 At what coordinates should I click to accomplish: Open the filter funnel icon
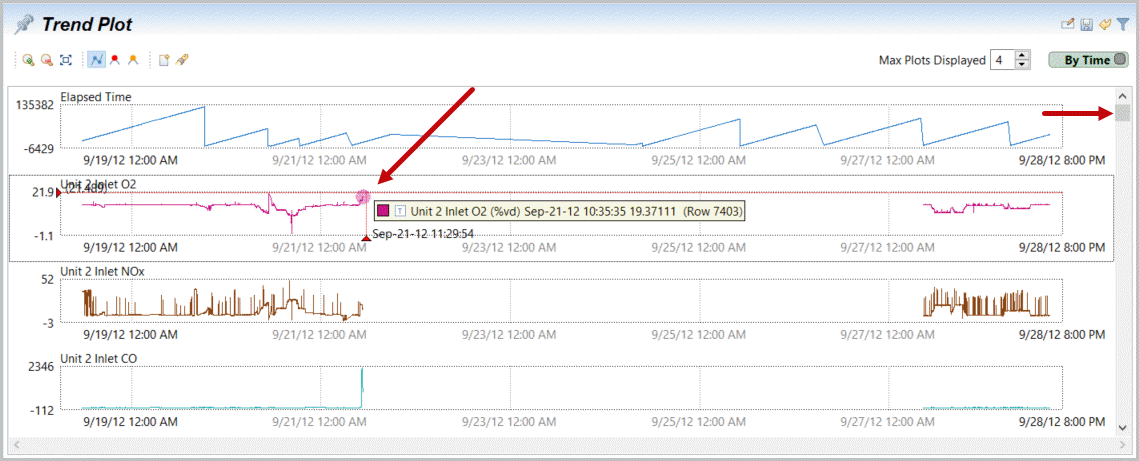(1122, 24)
